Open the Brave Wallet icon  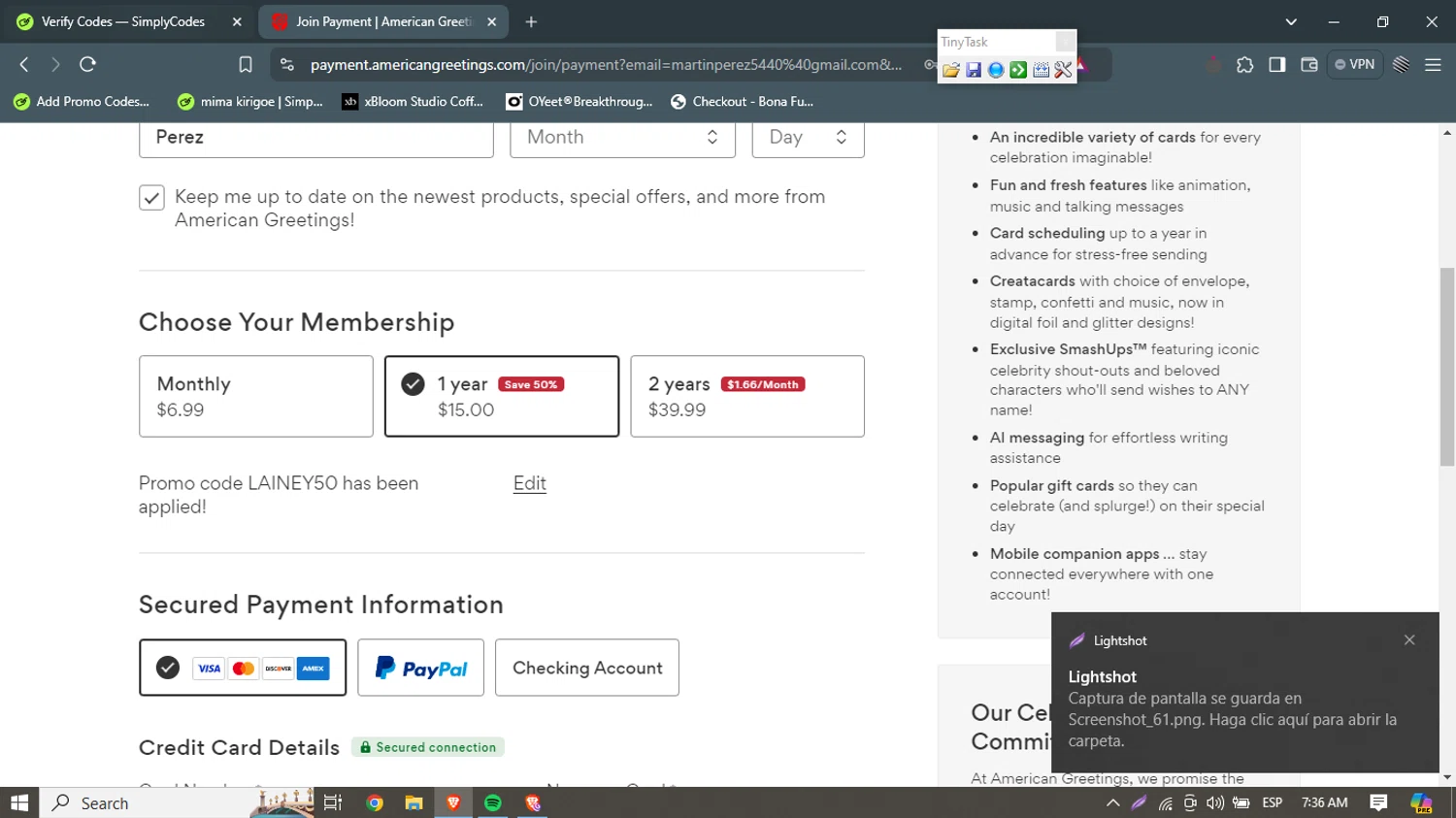(1309, 64)
